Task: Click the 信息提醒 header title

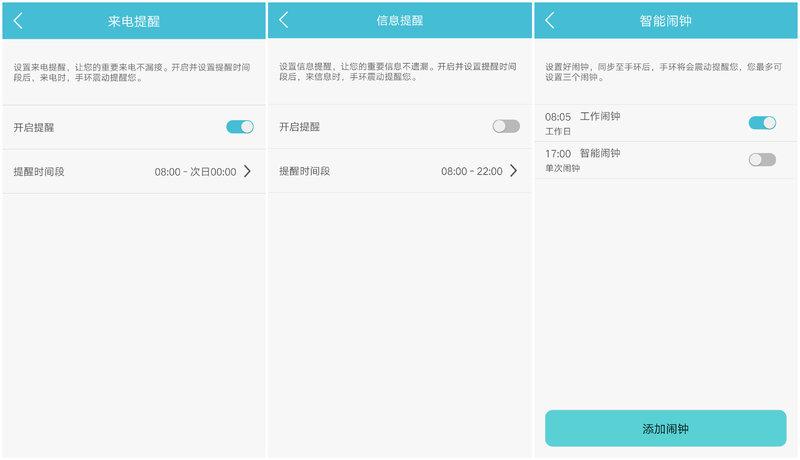Action: click(399, 20)
